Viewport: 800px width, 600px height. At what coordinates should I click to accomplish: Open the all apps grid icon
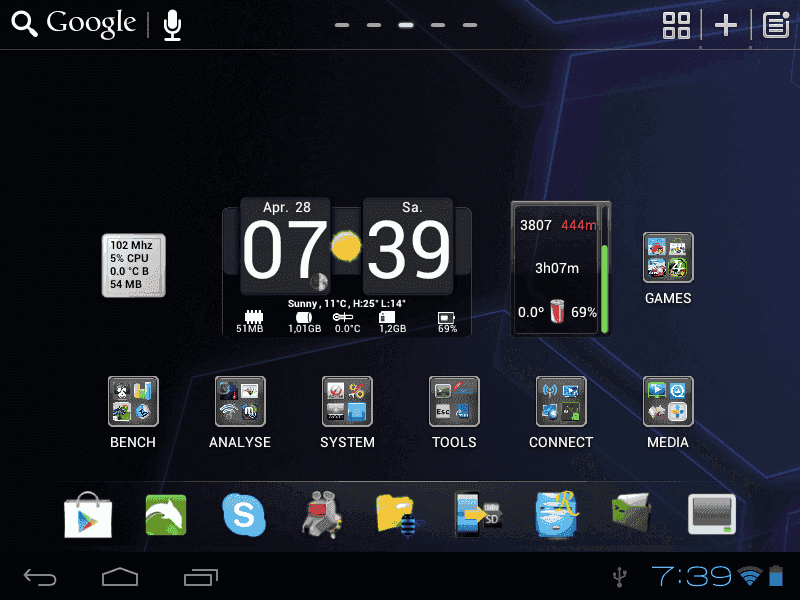pos(676,25)
